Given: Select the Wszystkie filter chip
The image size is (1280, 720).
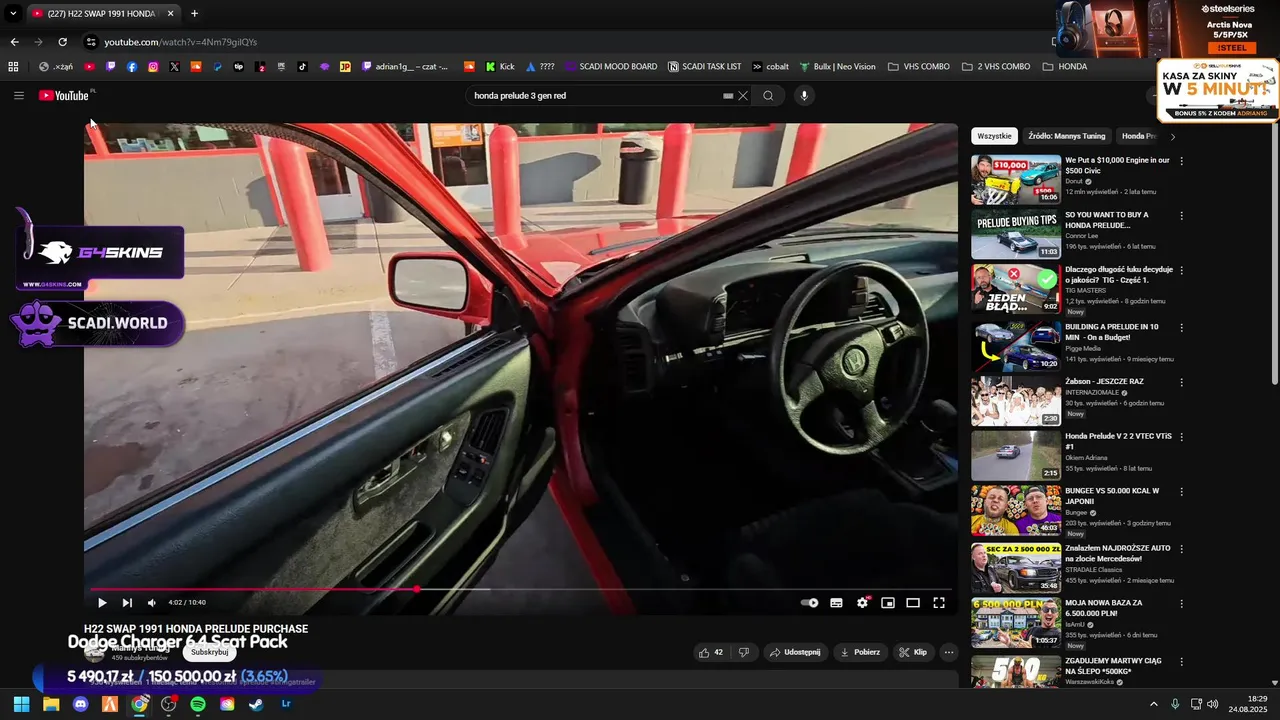Looking at the screenshot, I should (995, 136).
